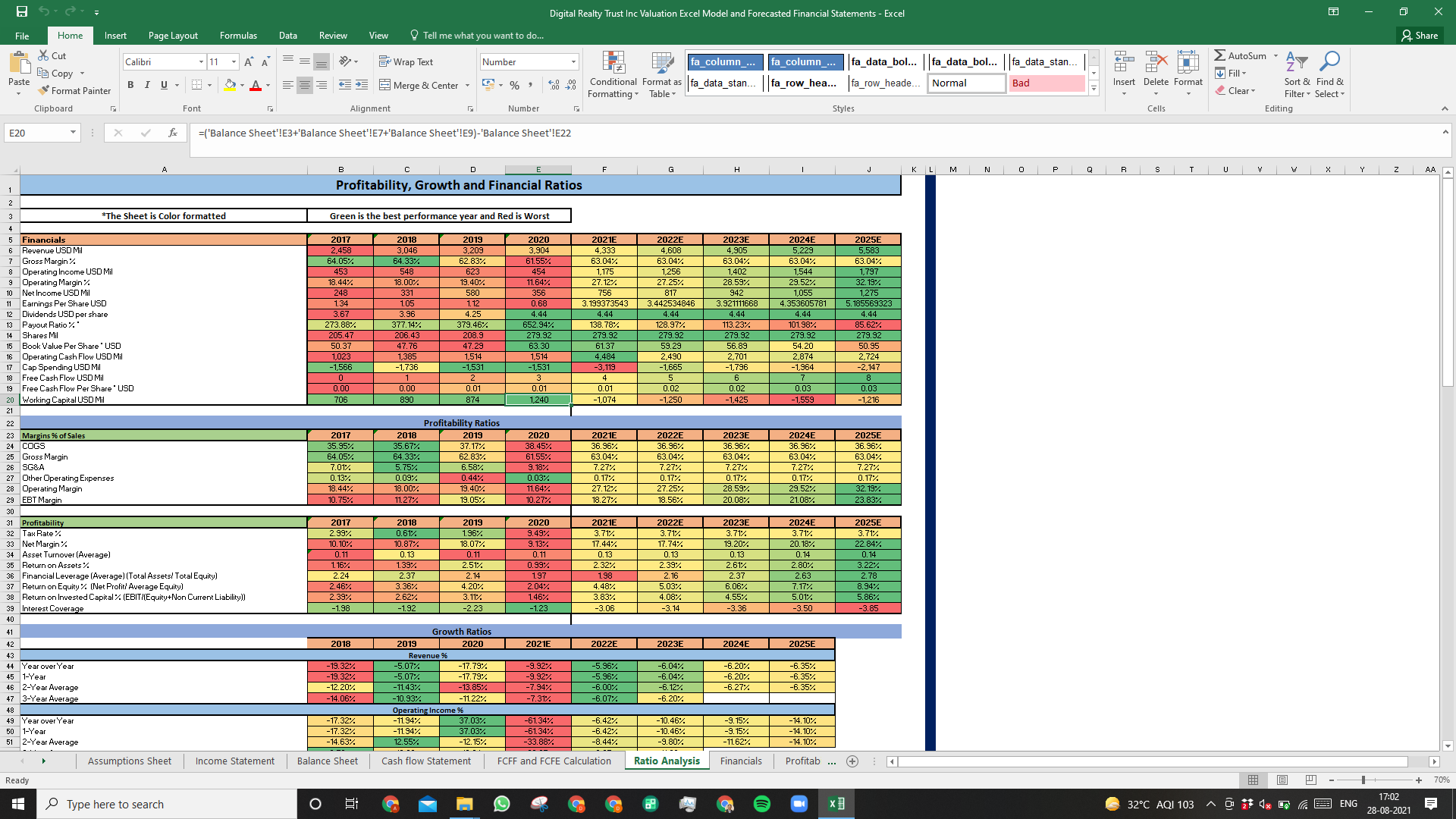This screenshot has width=1456, height=819.
Task: Open Format as Table gallery
Action: point(662,74)
